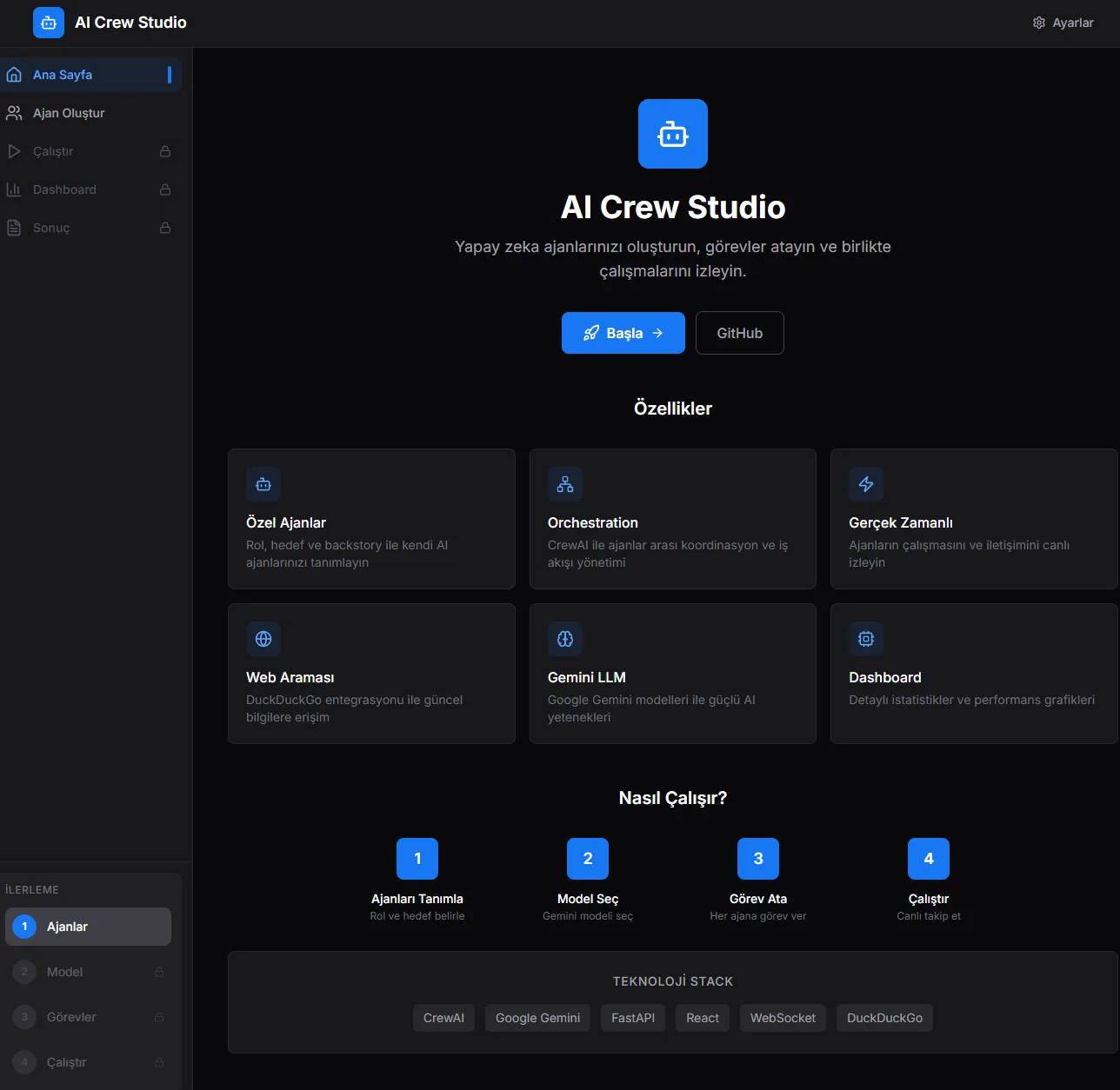This screenshot has height=1090, width=1120.
Task: Click the "İLERLEME" panel label
Action: pos(32,890)
